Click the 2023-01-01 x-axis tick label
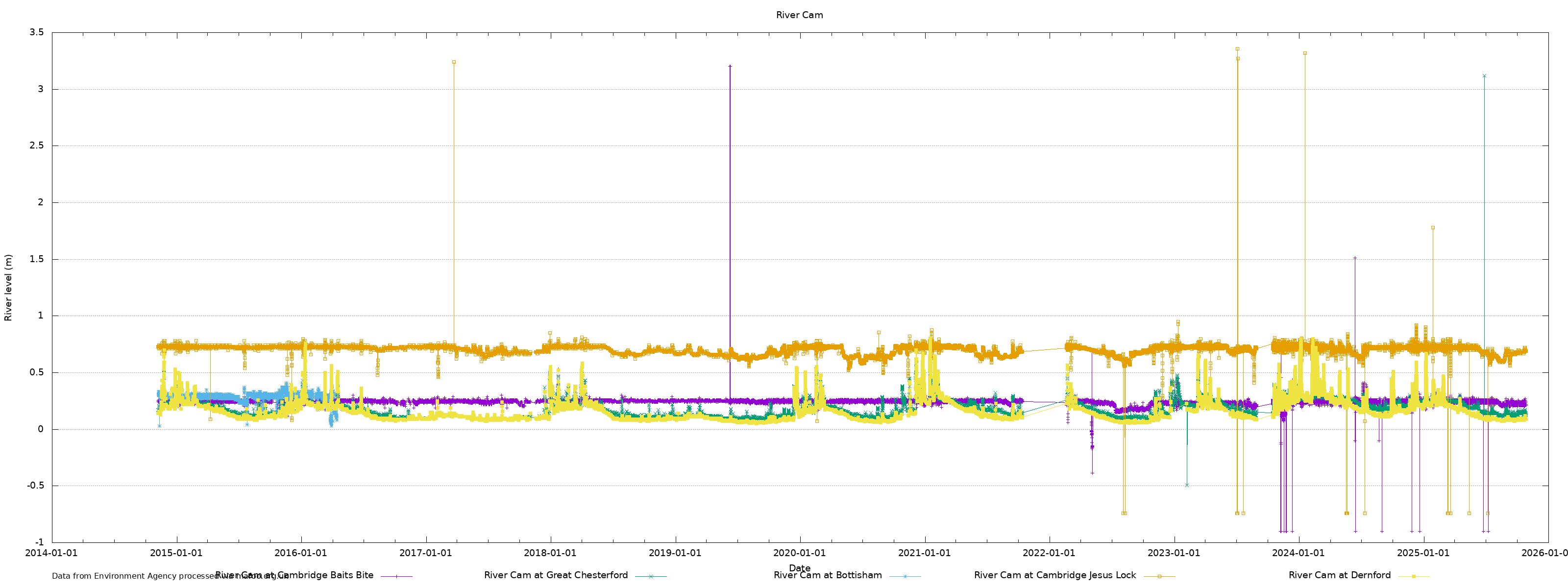 click(1174, 553)
